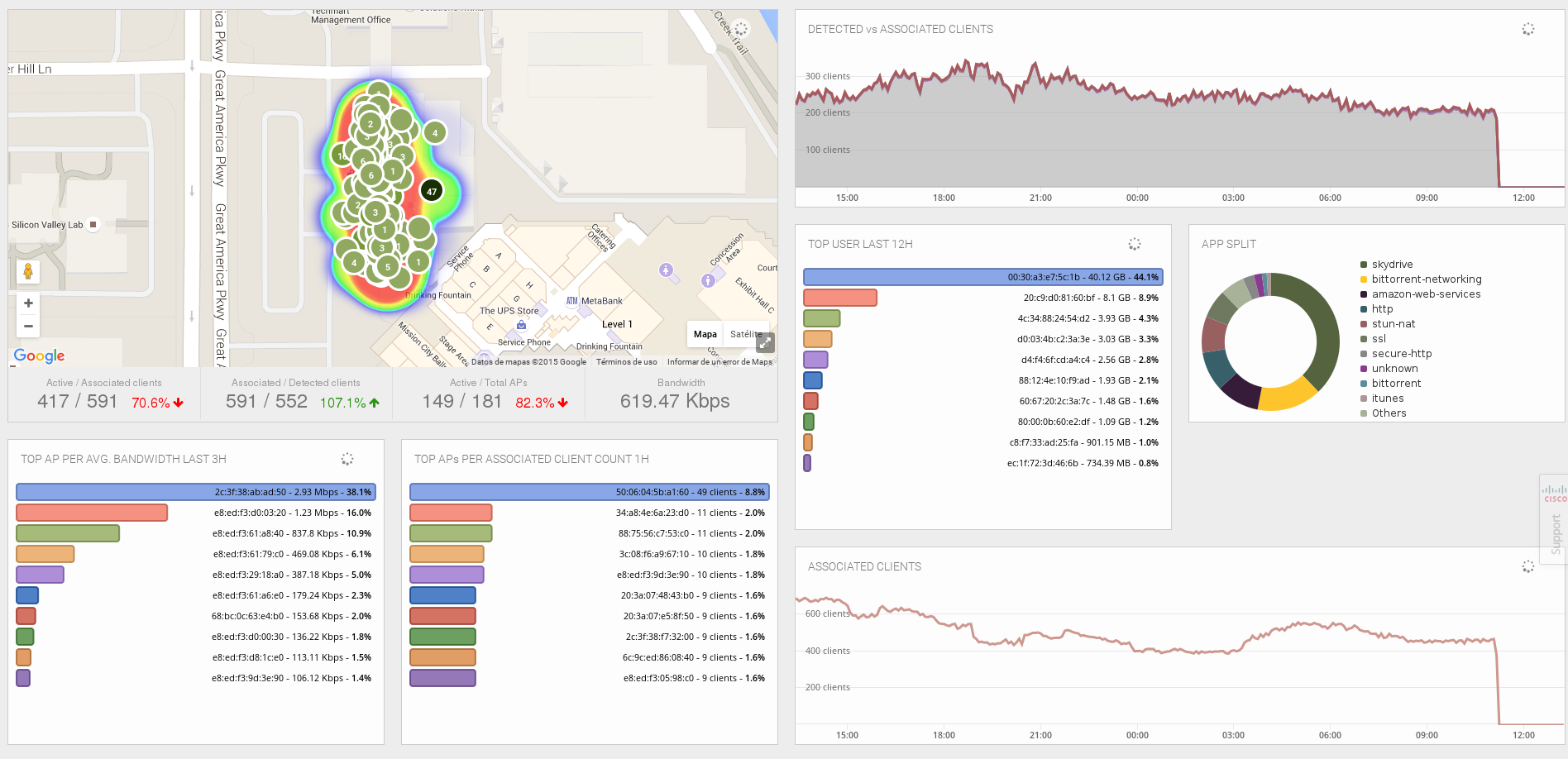Click Detected vs Associated Clients options spinner
The image size is (1568, 759).
coord(1528,29)
